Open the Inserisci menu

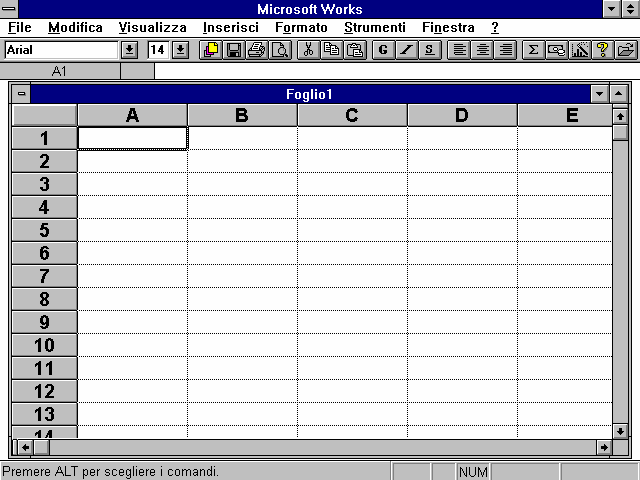pos(231,28)
